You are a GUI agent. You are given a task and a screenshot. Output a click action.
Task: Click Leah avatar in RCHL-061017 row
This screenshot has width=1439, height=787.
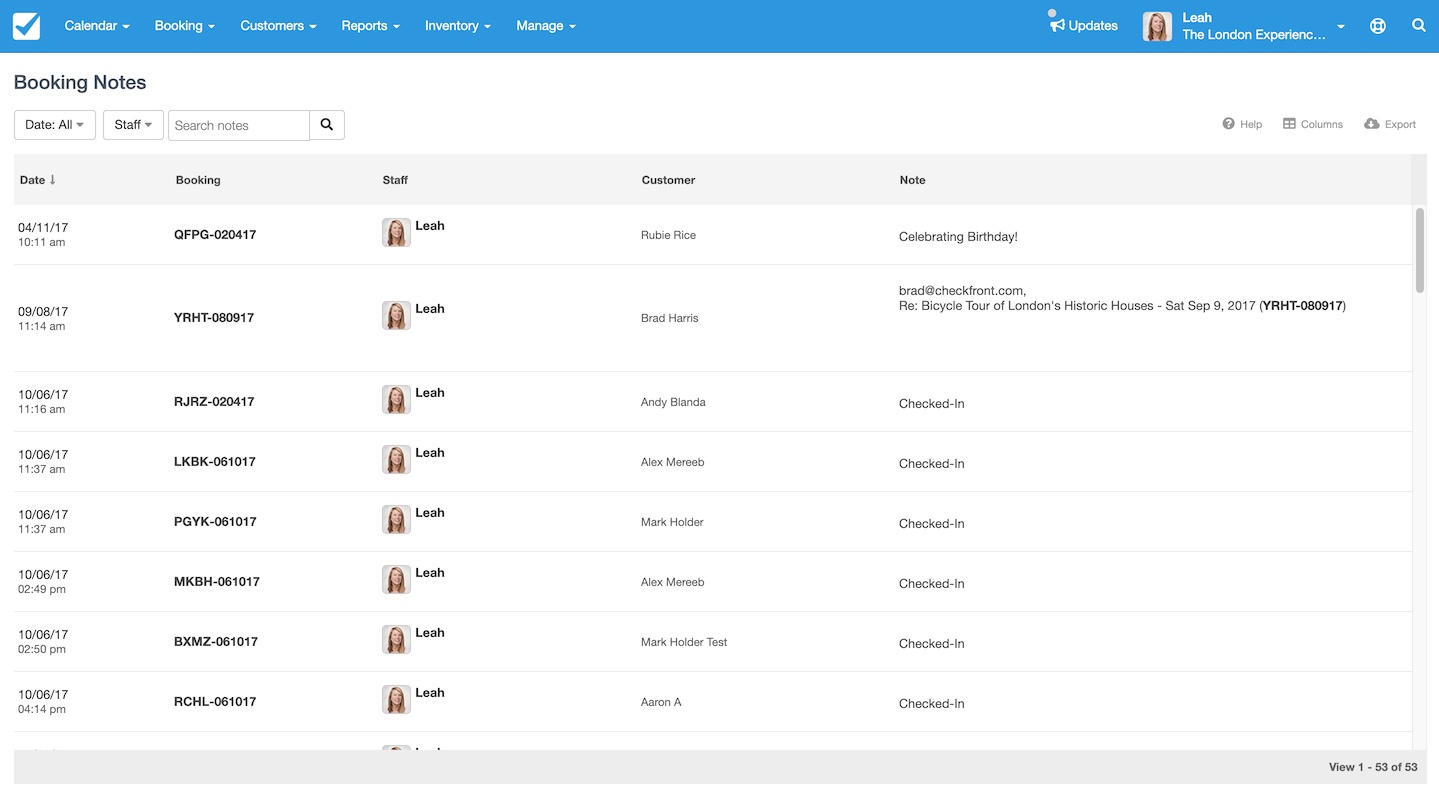(396, 700)
